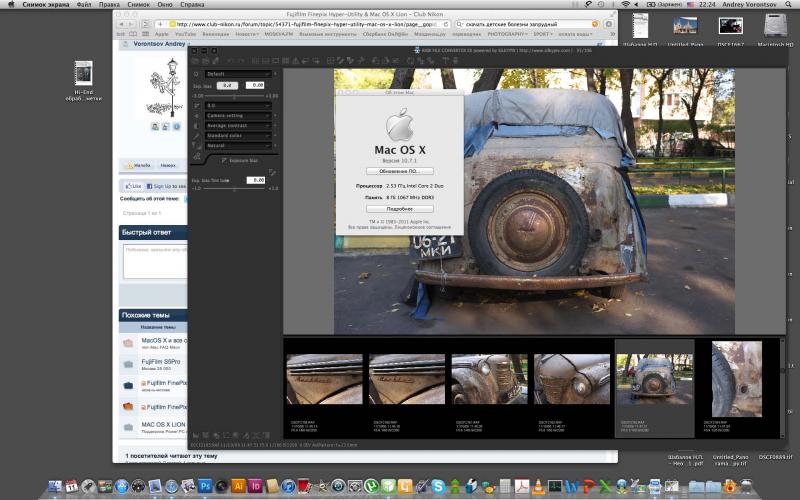The image size is (800, 500).
Task: Click Safari add bookmark plus button
Action: 160,24
